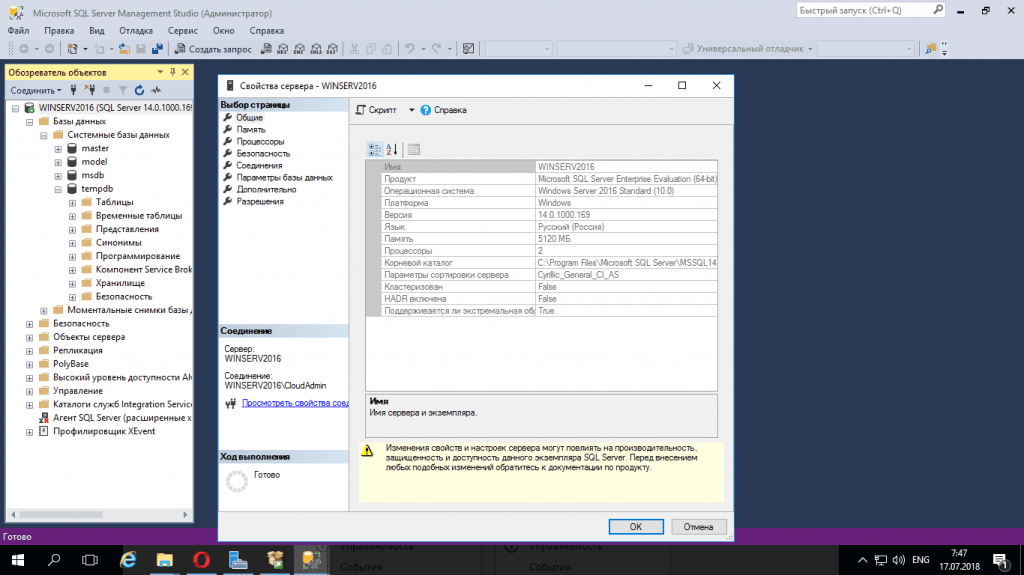The height and width of the screenshot is (575, 1024).
Task: Expand the Безопасность server-level folder
Action: 30,324
